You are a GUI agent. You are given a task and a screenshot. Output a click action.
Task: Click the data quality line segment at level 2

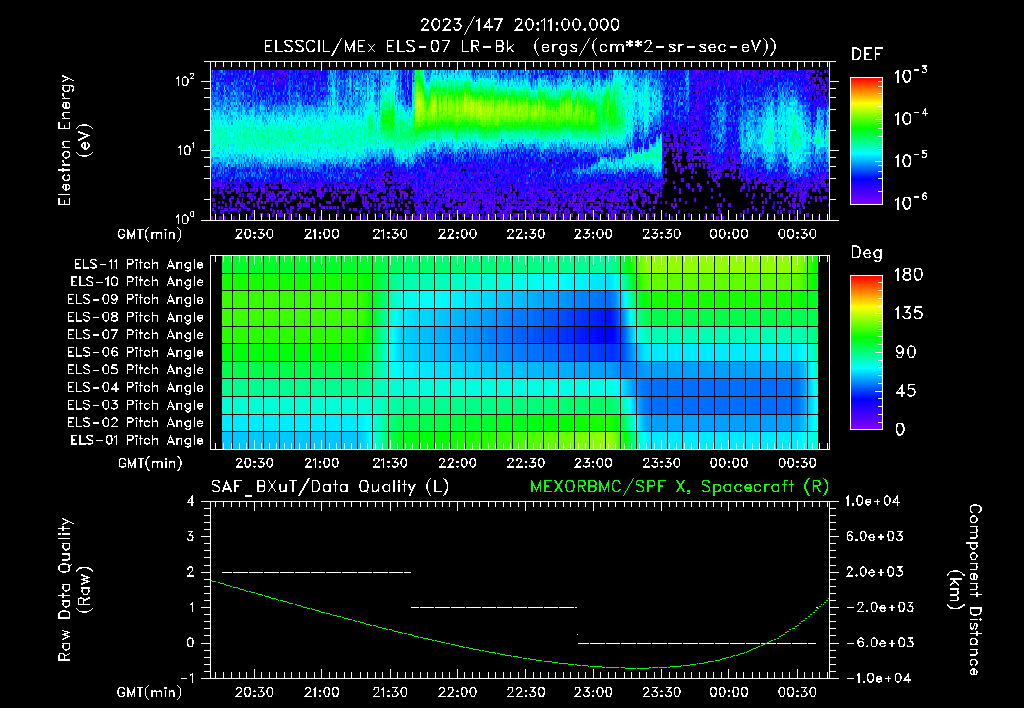(316, 572)
